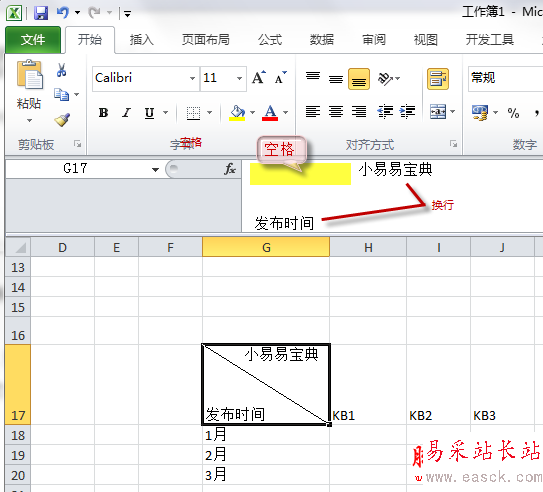
Task: Open the 文件 File tab
Action: [x=33, y=40]
